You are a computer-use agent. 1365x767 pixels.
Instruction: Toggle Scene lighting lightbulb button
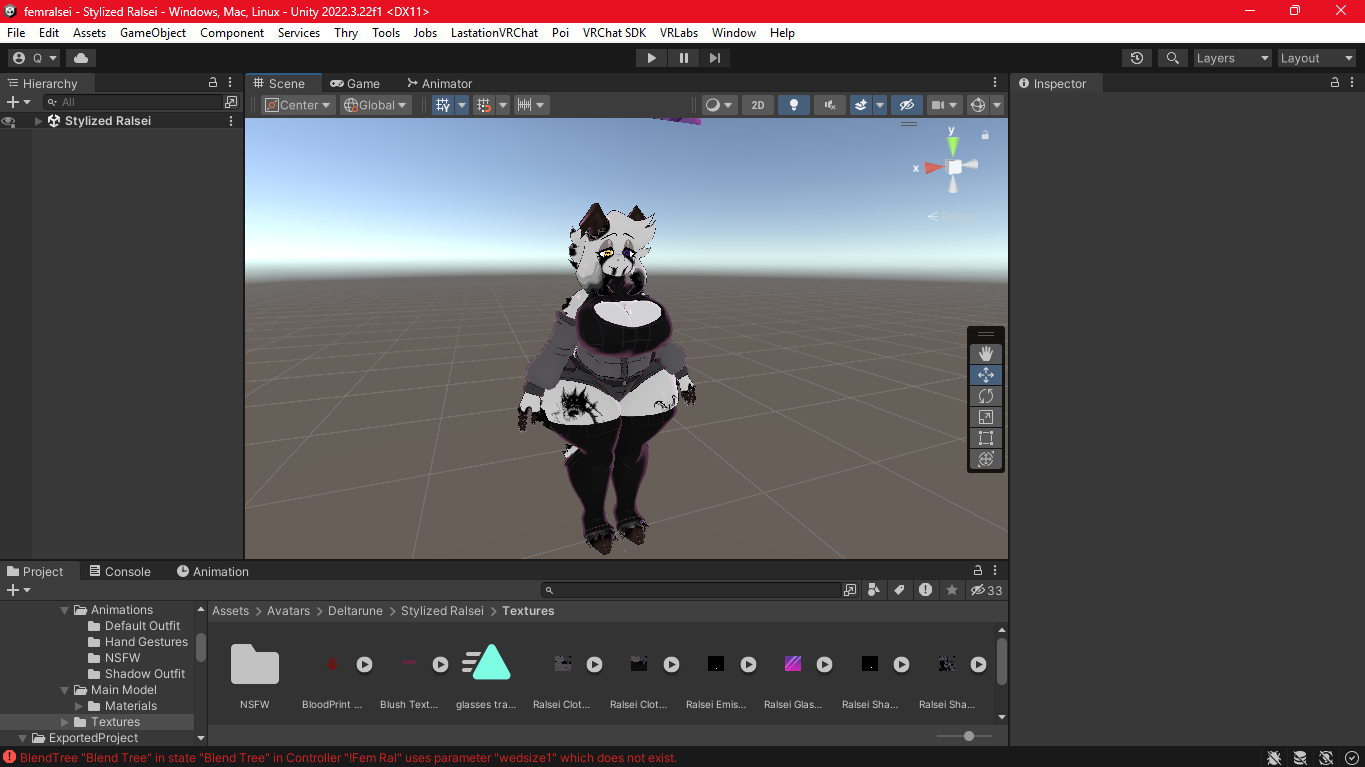pos(794,105)
